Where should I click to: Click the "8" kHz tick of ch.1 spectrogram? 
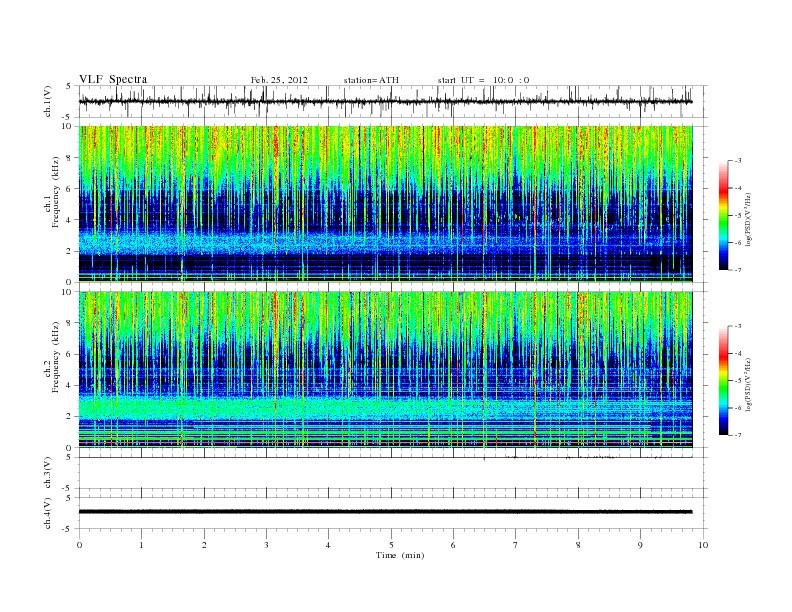tap(70, 157)
